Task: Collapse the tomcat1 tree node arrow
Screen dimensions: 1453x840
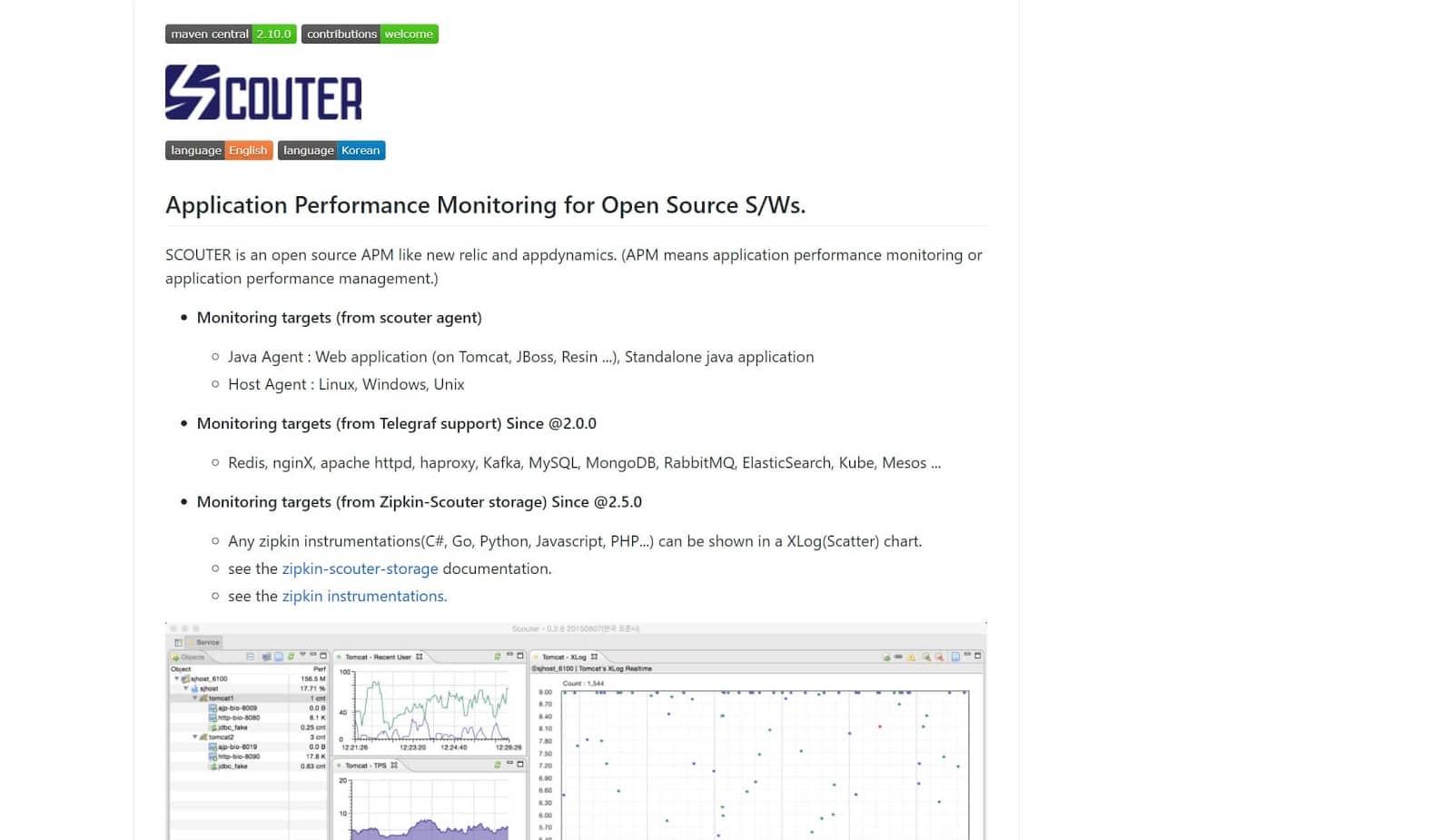Action: tap(194, 698)
